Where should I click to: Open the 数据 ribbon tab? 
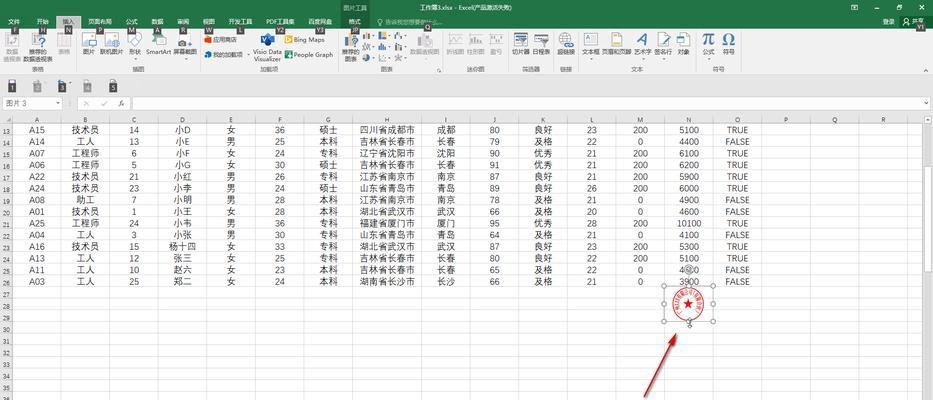158,20
